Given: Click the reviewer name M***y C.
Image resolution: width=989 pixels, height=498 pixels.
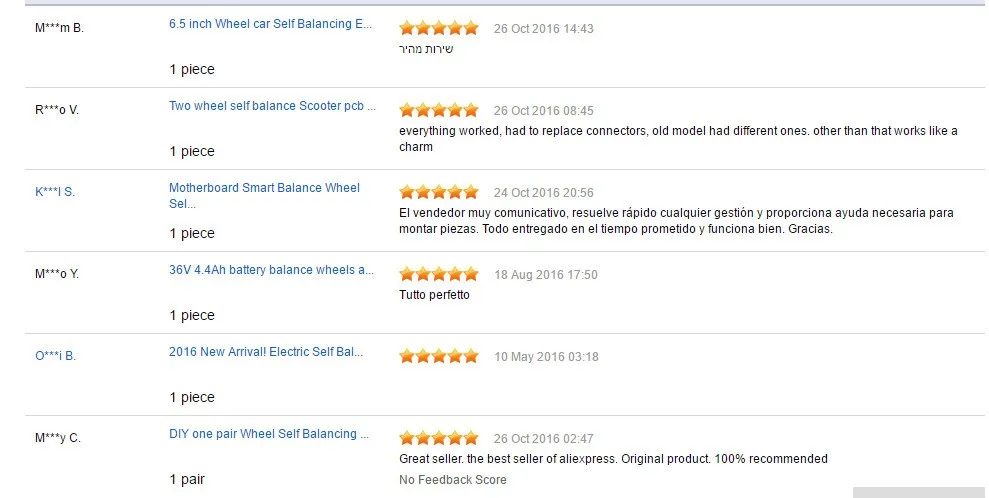Looking at the screenshot, I should [58, 437].
